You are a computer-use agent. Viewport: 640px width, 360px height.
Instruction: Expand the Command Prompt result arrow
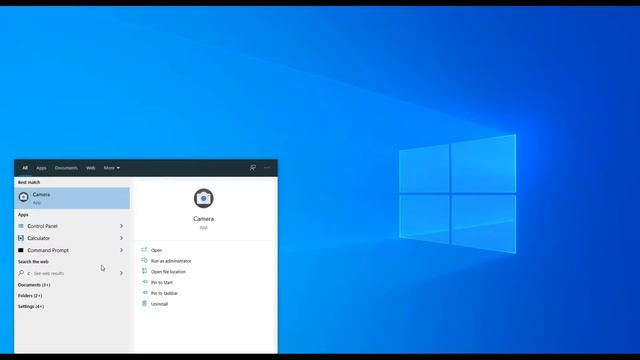pyautogui.click(x=121, y=250)
